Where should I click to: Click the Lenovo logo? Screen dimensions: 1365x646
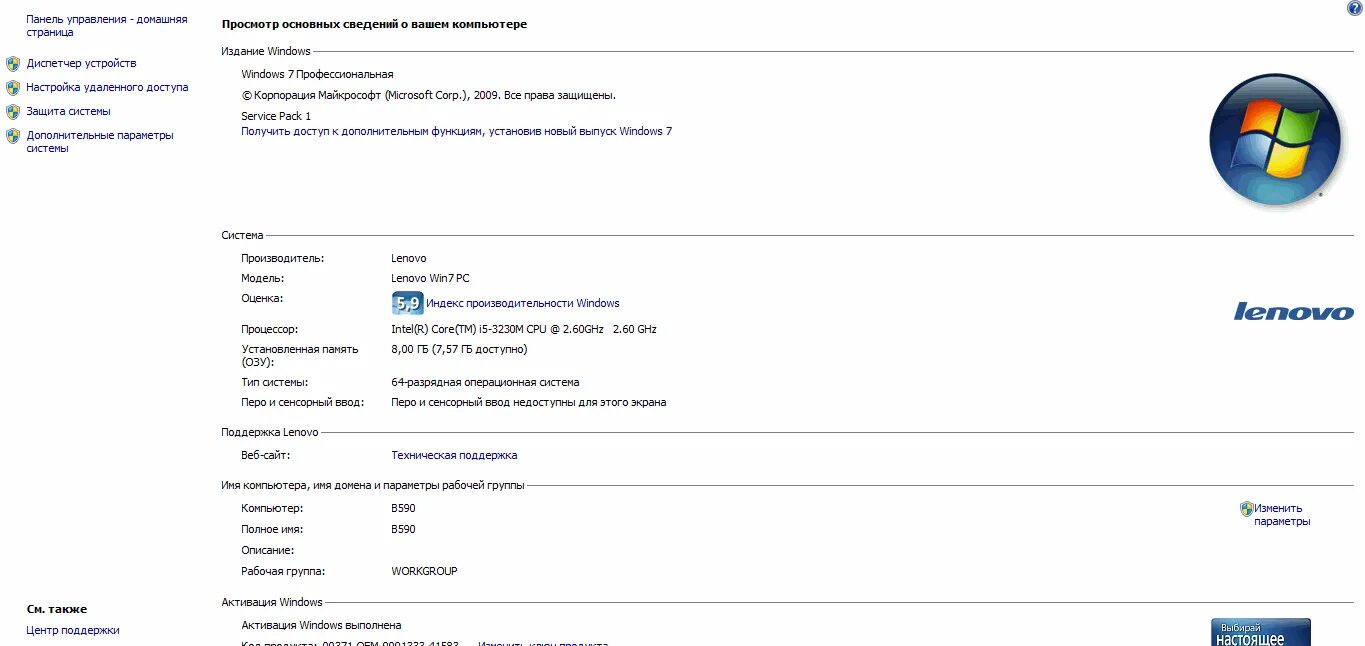click(x=1295, y=311)
